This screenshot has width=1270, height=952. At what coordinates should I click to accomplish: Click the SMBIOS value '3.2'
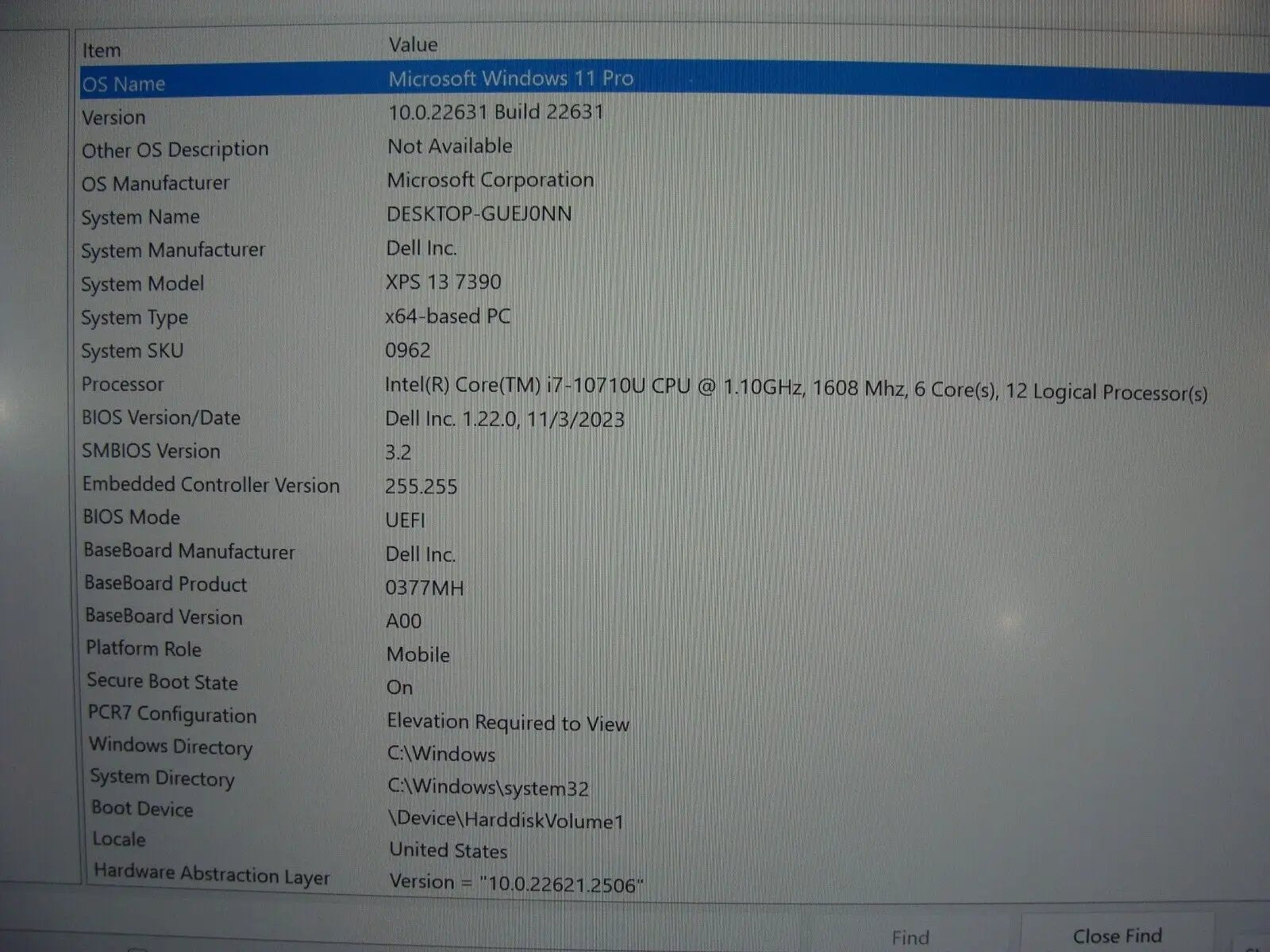point(398,453)
